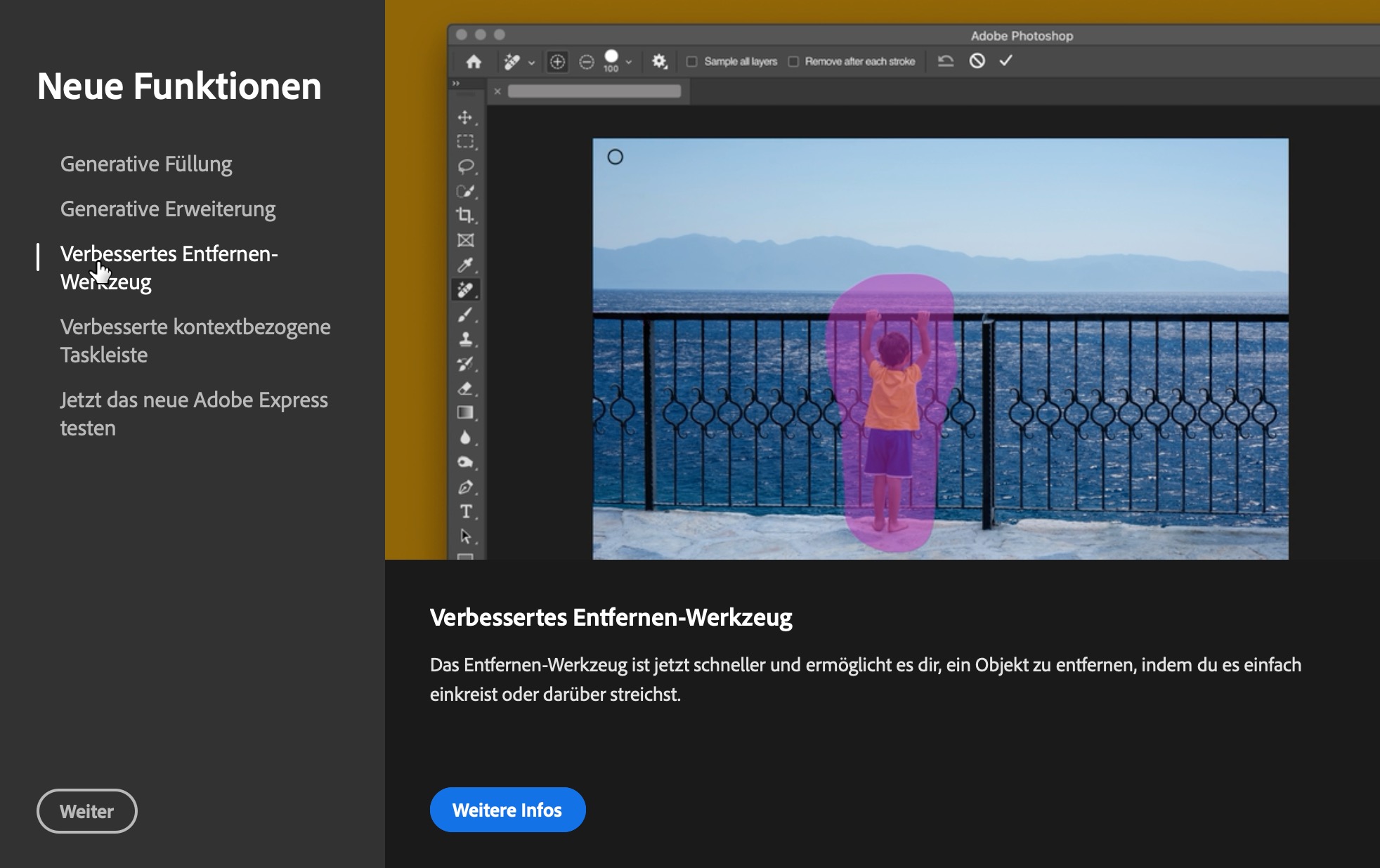Expand the collapsed toolbar double-arrow
Screen dimensions: 1380x868
(x=456, y=83)
